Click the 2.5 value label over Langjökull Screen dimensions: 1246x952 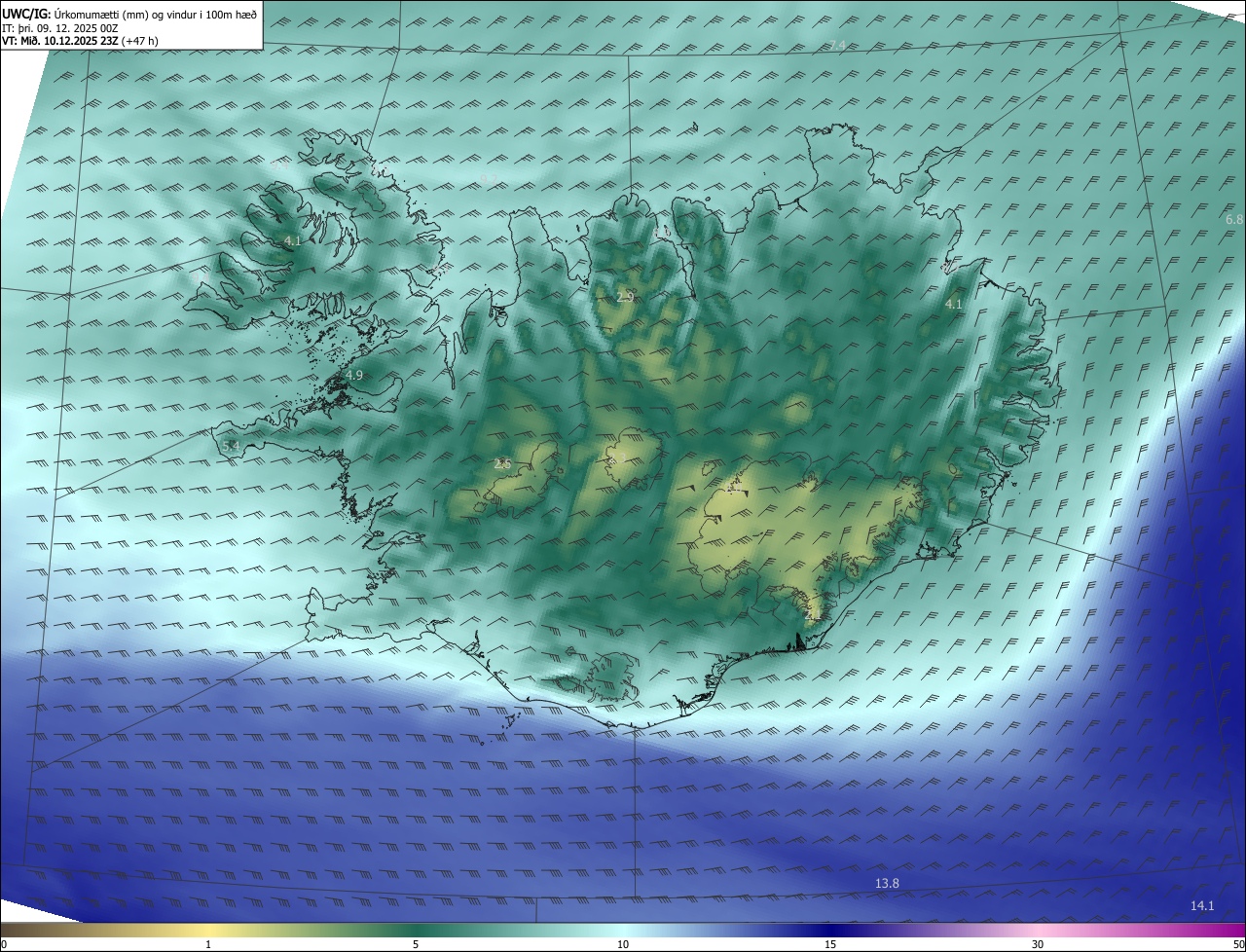point(502,464)
